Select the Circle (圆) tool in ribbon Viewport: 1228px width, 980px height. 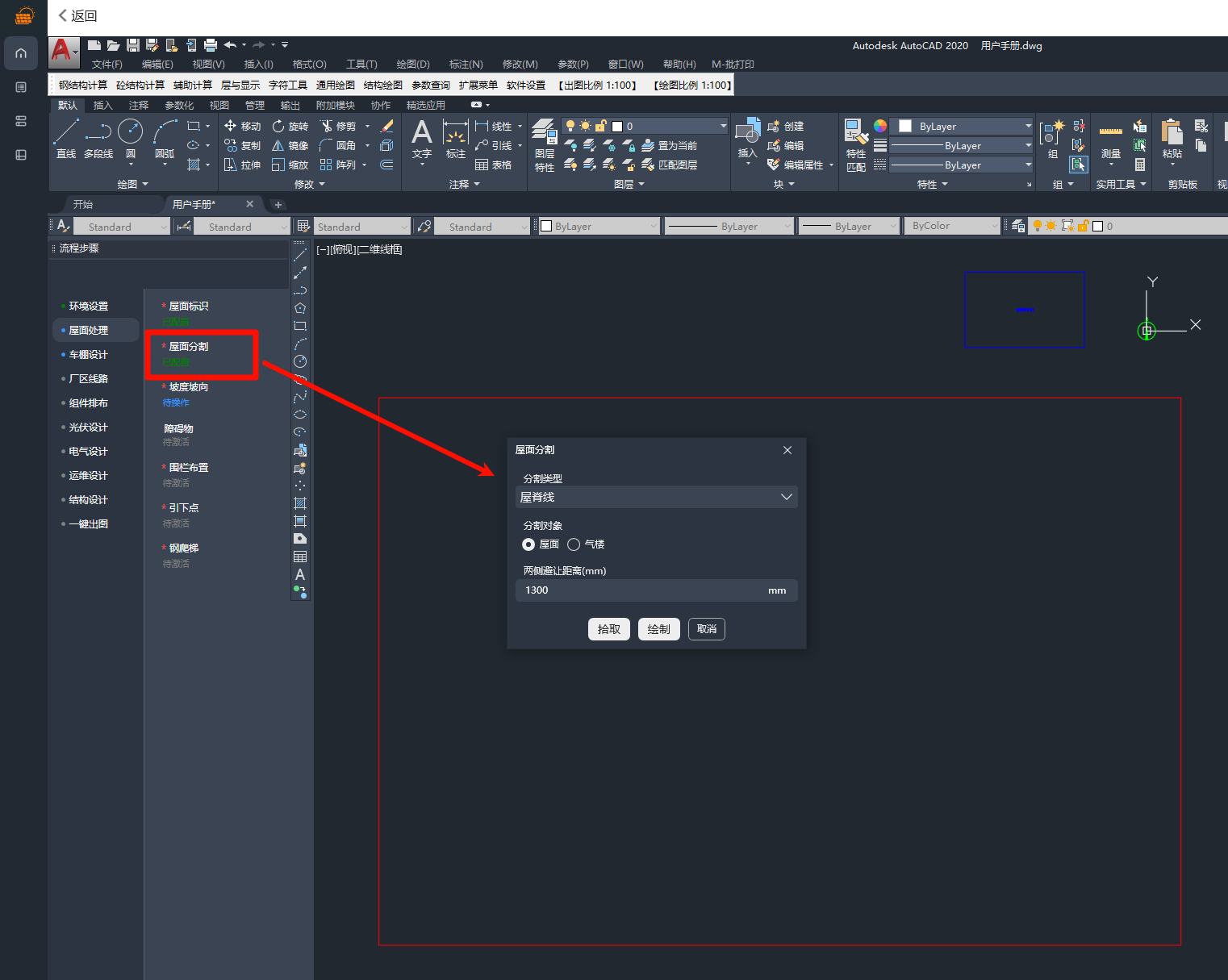click(x=130, y=132)
